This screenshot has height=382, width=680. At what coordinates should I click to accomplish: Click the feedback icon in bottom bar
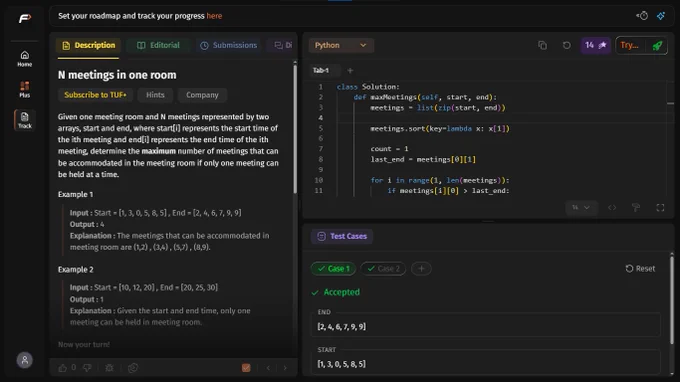coord(133,368)
